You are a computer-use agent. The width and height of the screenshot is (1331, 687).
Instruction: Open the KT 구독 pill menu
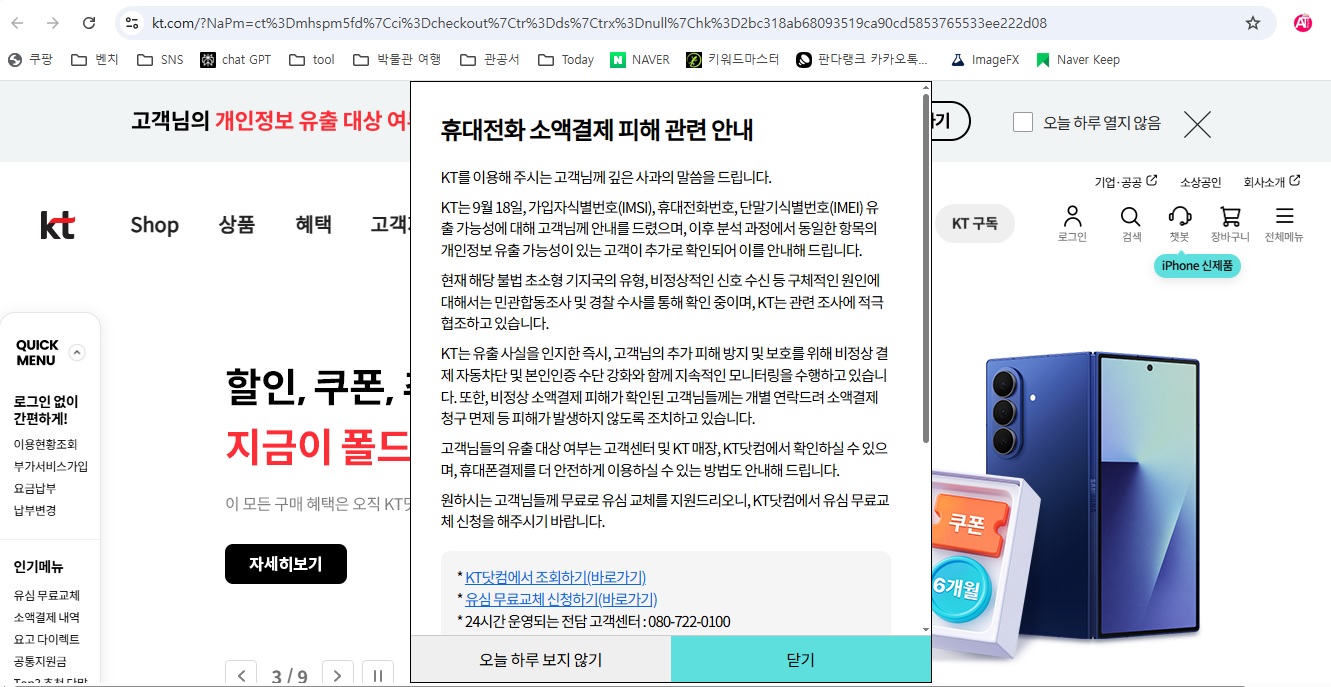[975, 224]
